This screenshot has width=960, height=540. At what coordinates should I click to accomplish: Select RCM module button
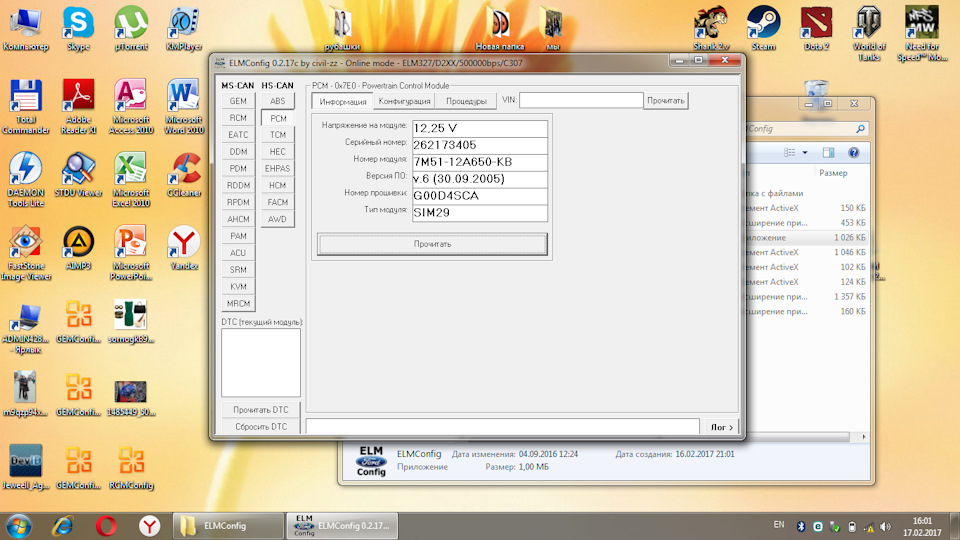pos(238,118)
